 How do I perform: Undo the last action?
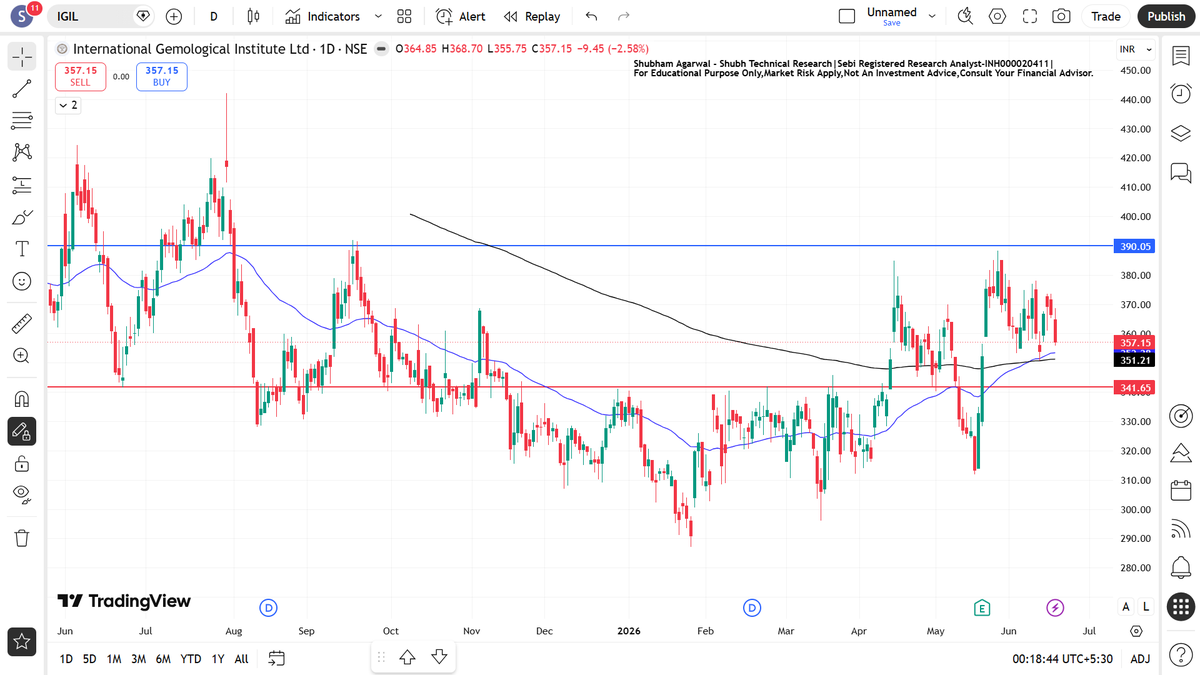[x=591, y=16]
